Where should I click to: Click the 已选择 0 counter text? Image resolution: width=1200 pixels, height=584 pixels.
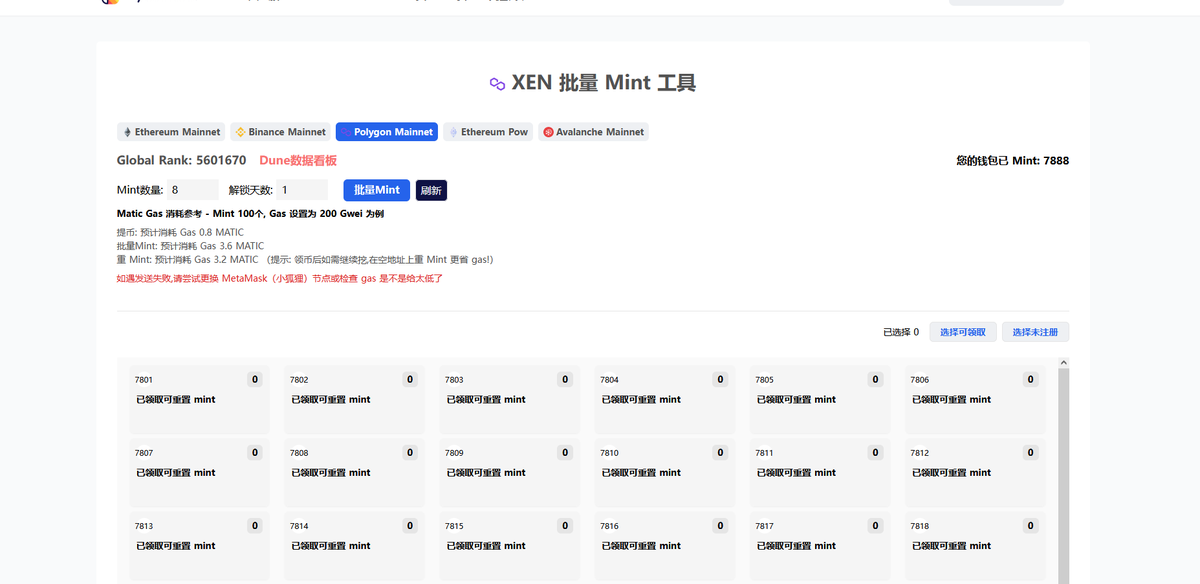pyautogui.click(x=901, y=332)
